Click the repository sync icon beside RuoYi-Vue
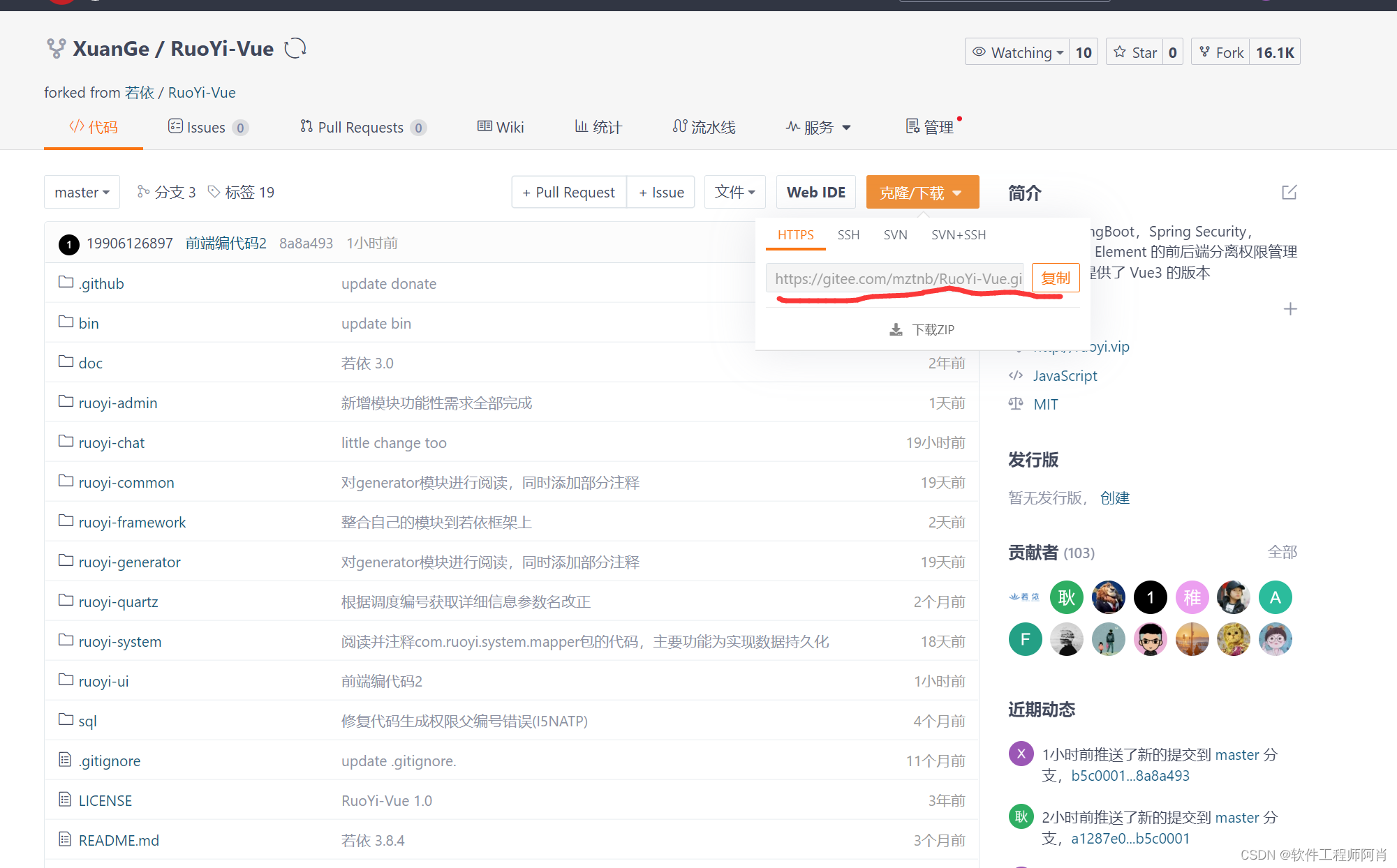The width and height of the screenshot is (1397, 868). point(295,47)
